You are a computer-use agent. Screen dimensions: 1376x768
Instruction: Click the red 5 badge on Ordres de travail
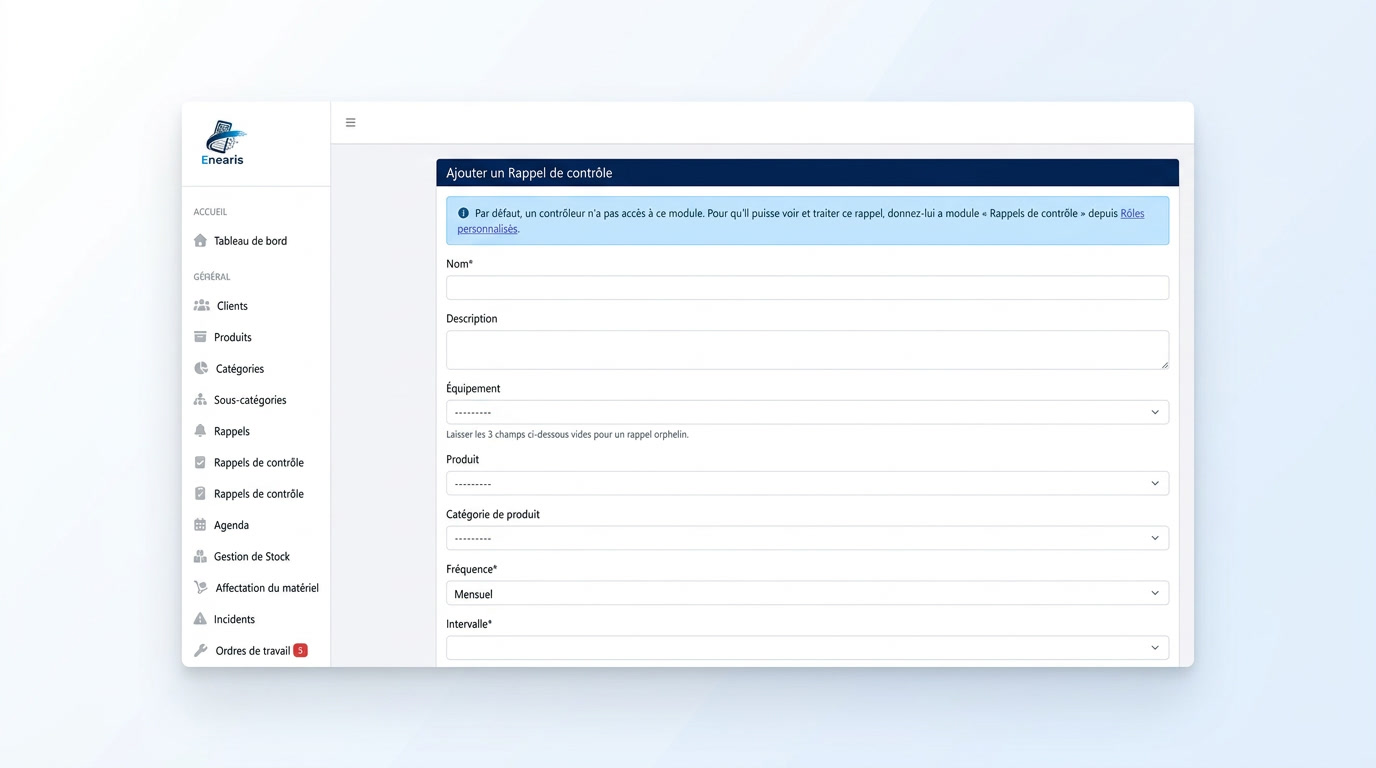pos(300,651)
